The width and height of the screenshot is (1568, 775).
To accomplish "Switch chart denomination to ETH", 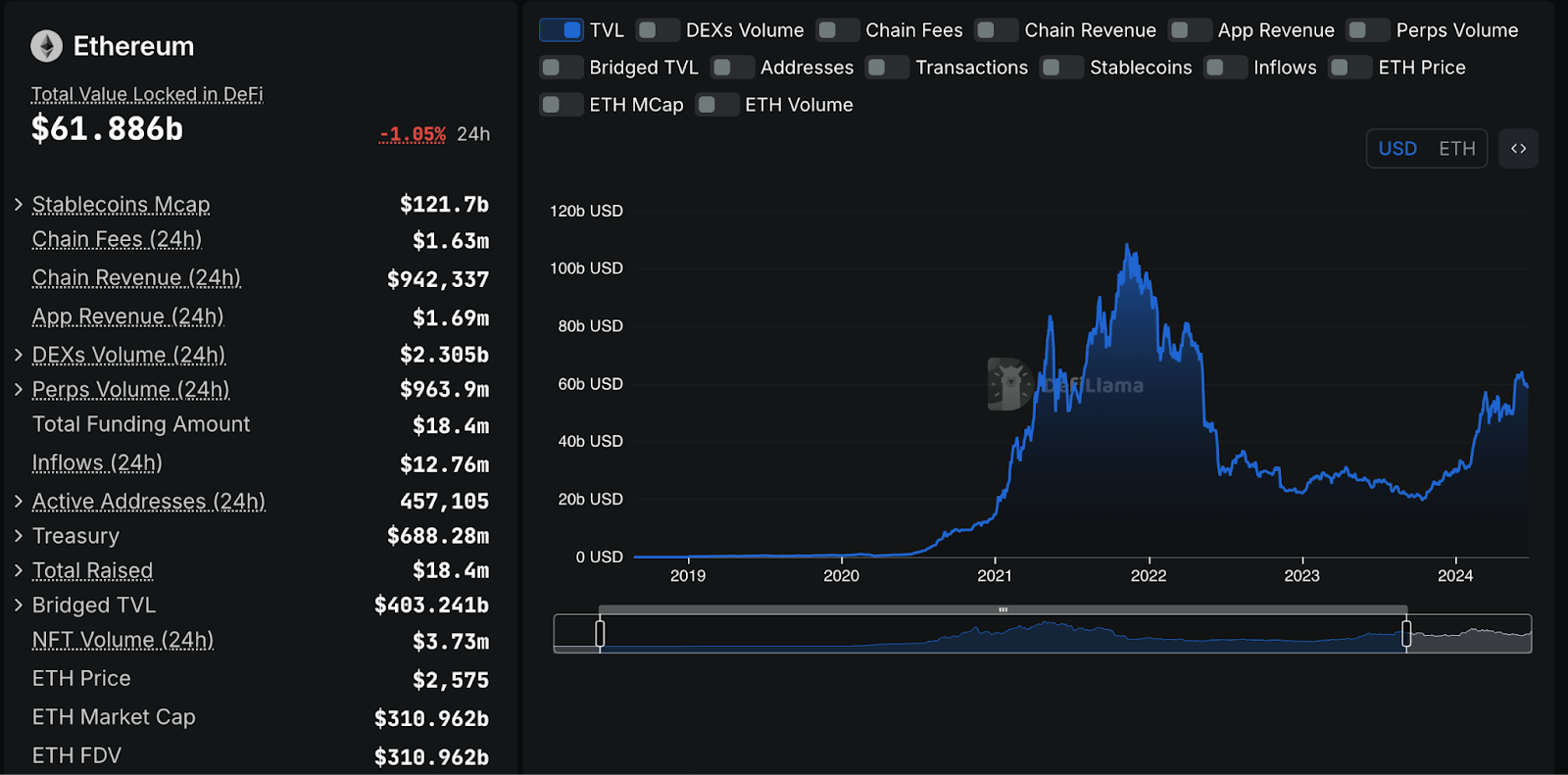I will tap(1457, 149).
